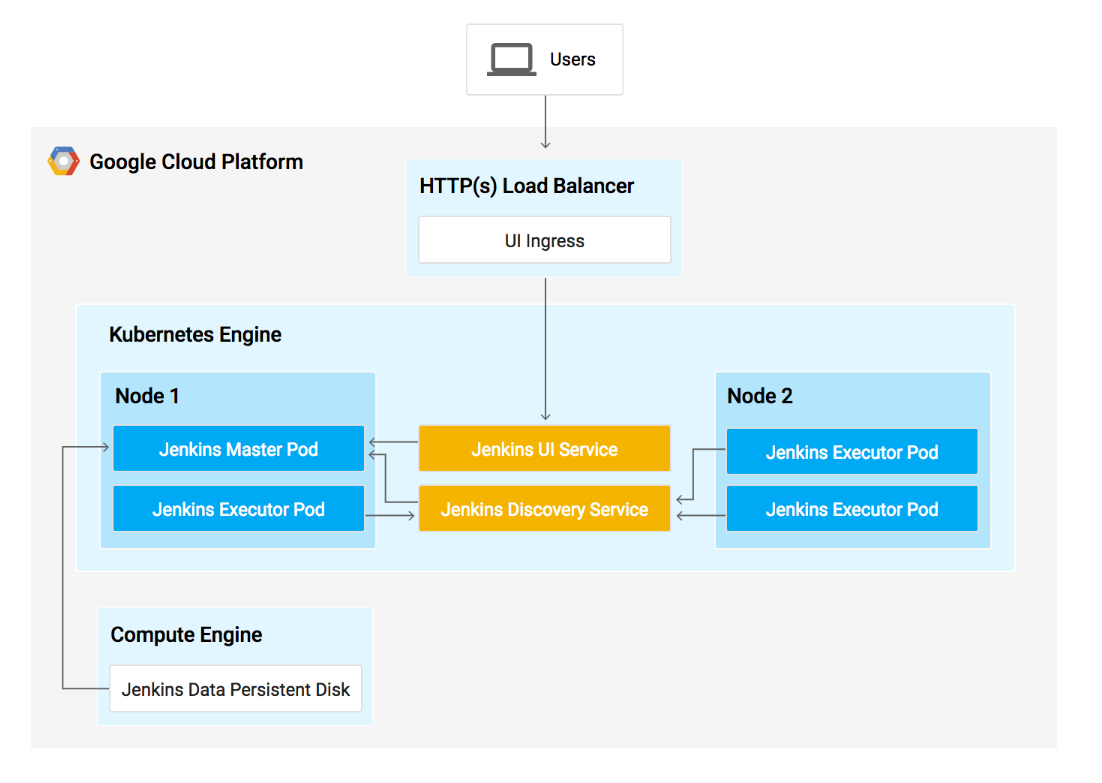Click the UI Ingress box

[x=545, y=240]
